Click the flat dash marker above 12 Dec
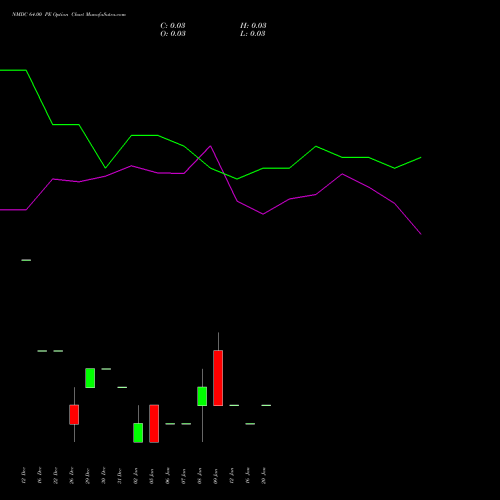 (26, 260)
